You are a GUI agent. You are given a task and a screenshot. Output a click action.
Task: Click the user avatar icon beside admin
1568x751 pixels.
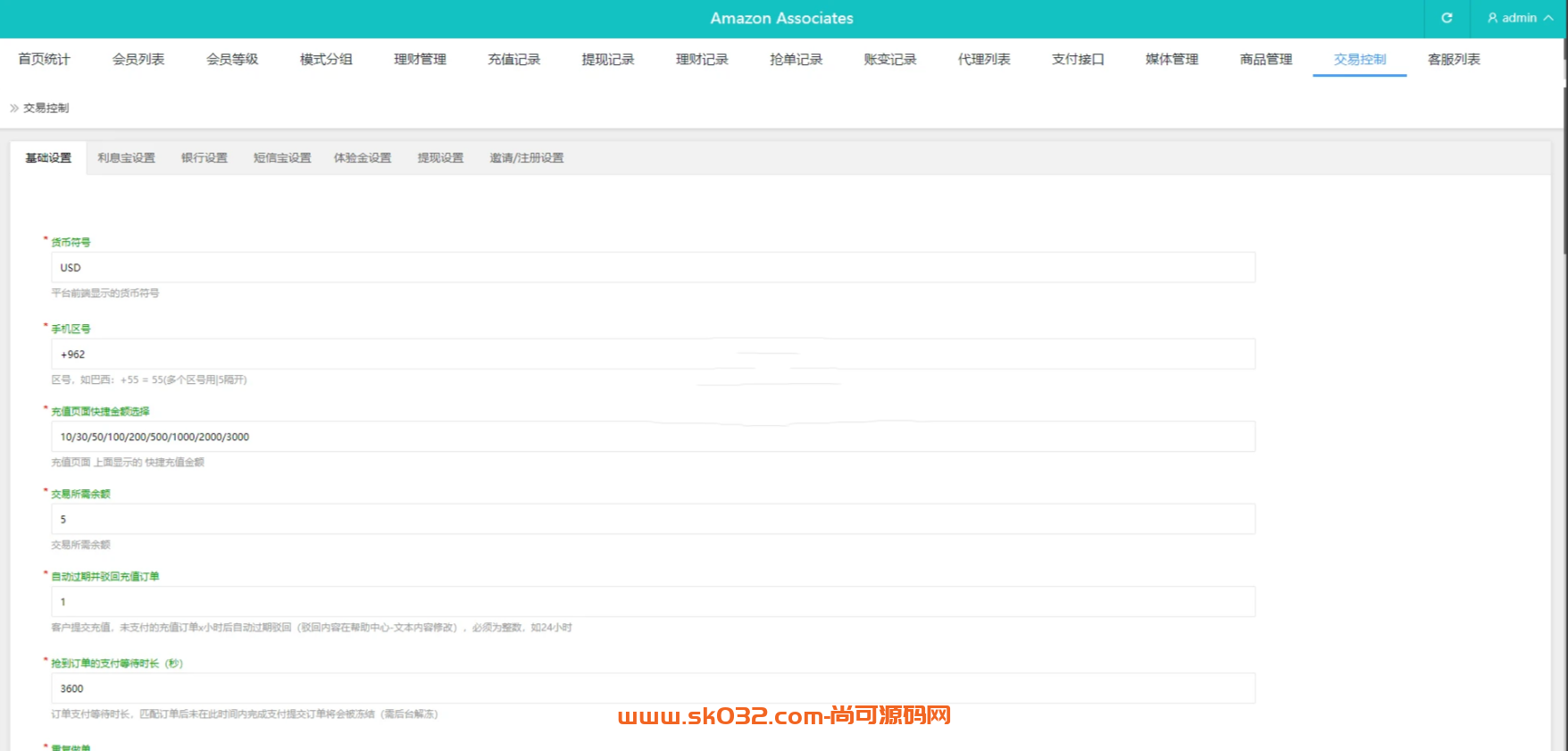pyautogui.click(x=1492, y=18)
